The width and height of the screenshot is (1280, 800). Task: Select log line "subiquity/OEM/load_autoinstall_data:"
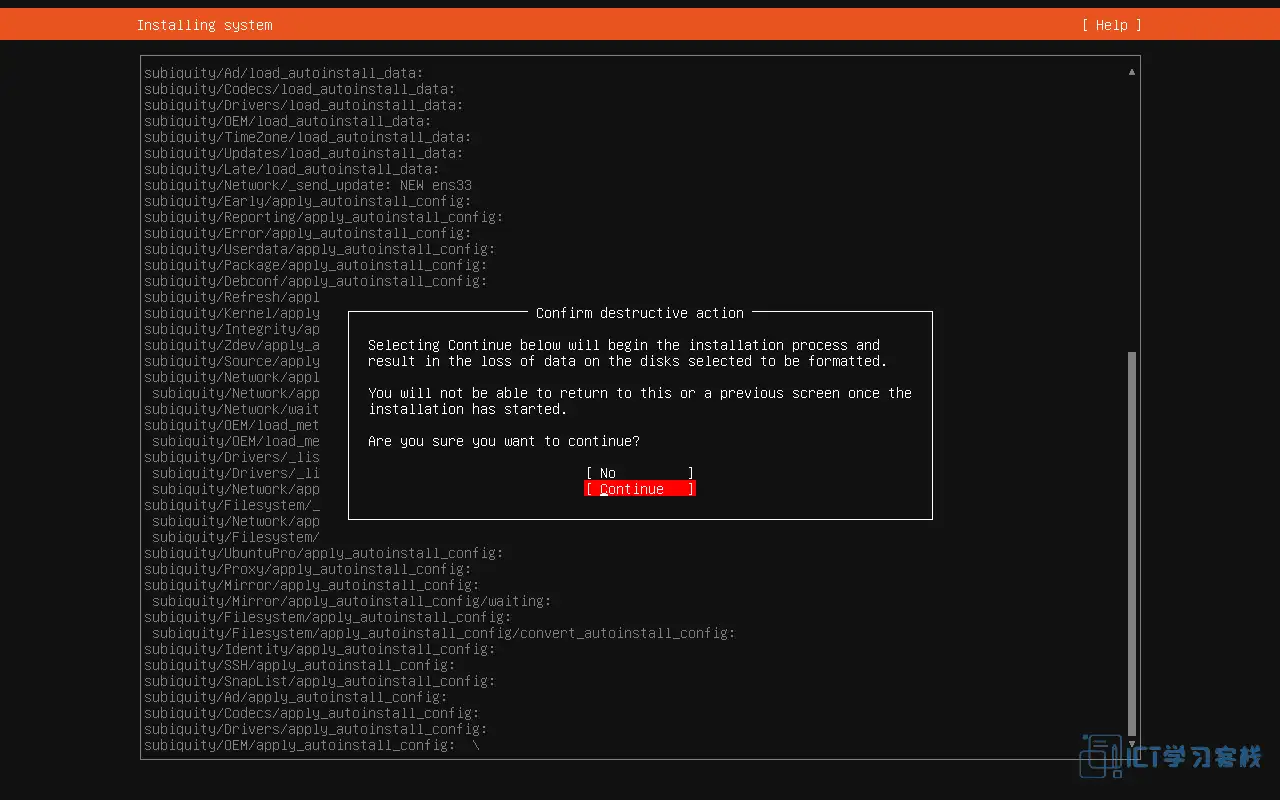coord(288,121)
